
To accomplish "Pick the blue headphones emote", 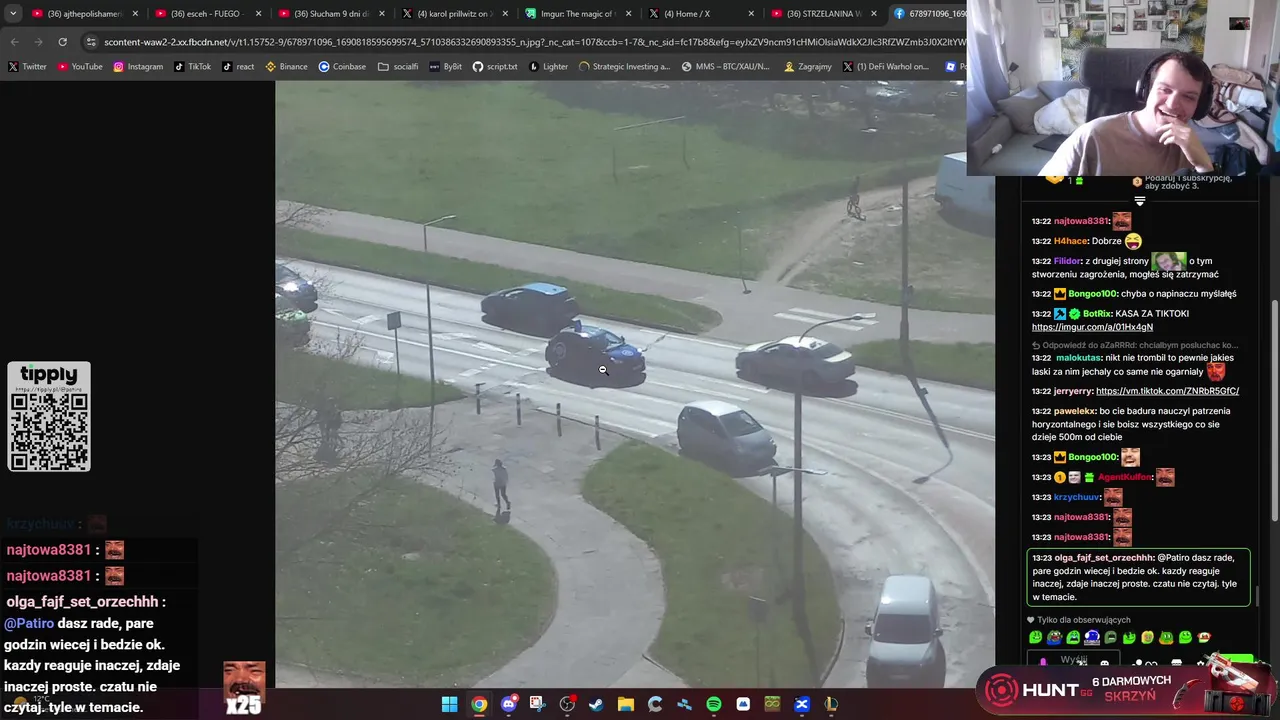I will pyautogui.click(x=1092, y=637).
